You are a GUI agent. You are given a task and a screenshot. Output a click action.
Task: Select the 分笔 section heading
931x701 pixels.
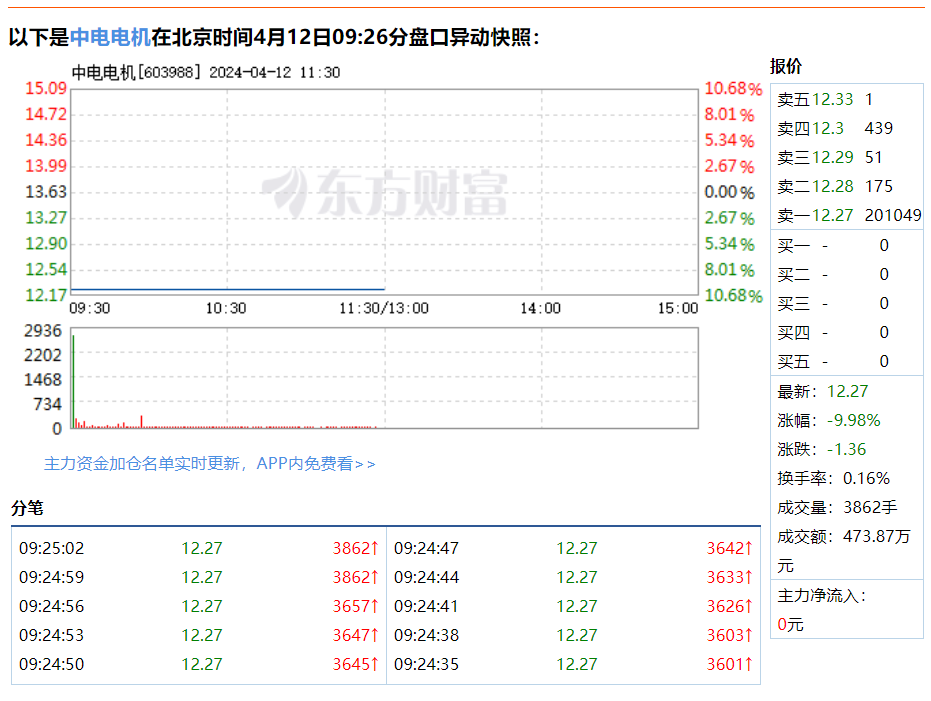pos(27,508)
